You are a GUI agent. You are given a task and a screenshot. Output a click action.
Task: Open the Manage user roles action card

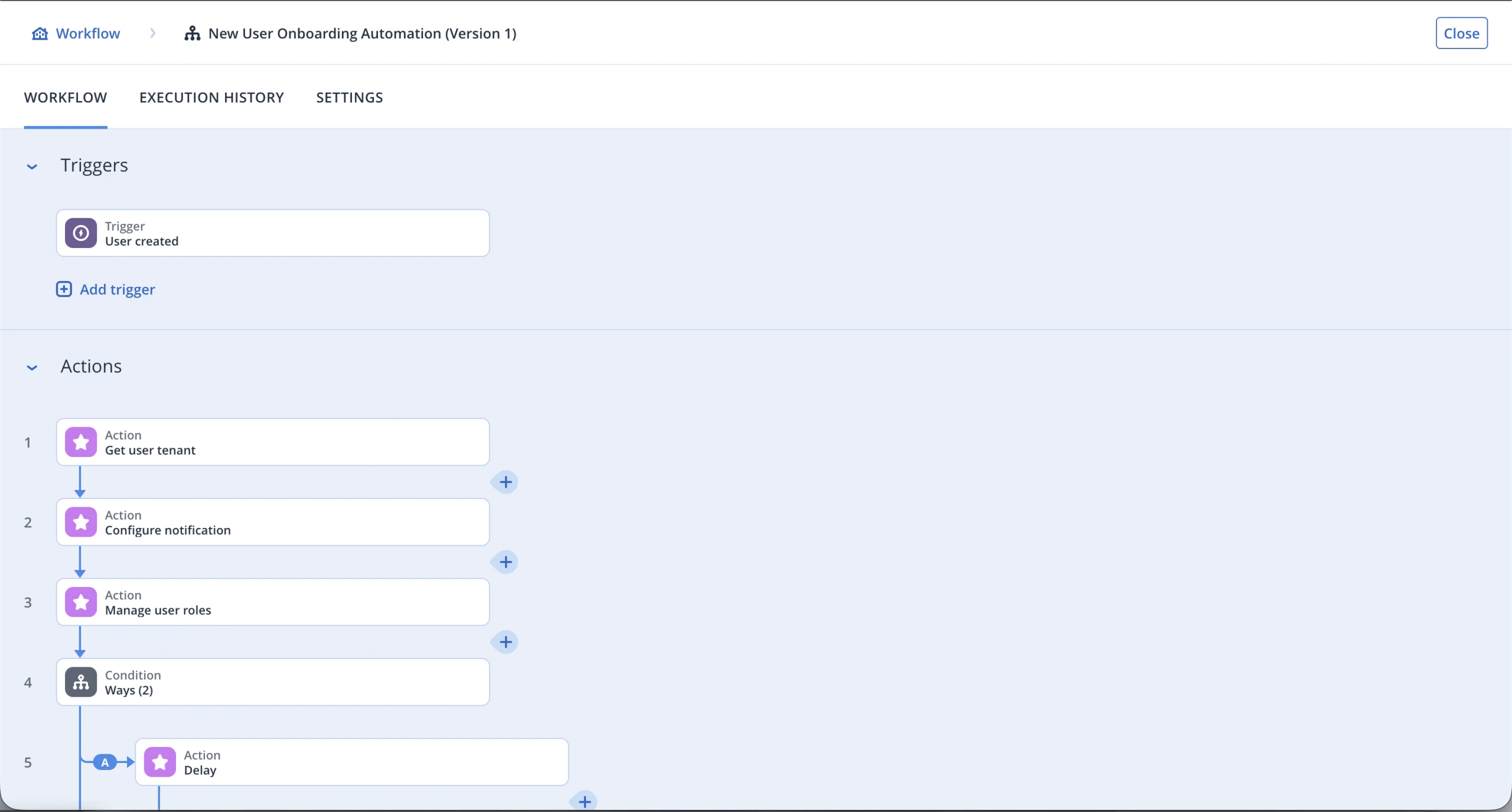(273, 602)
